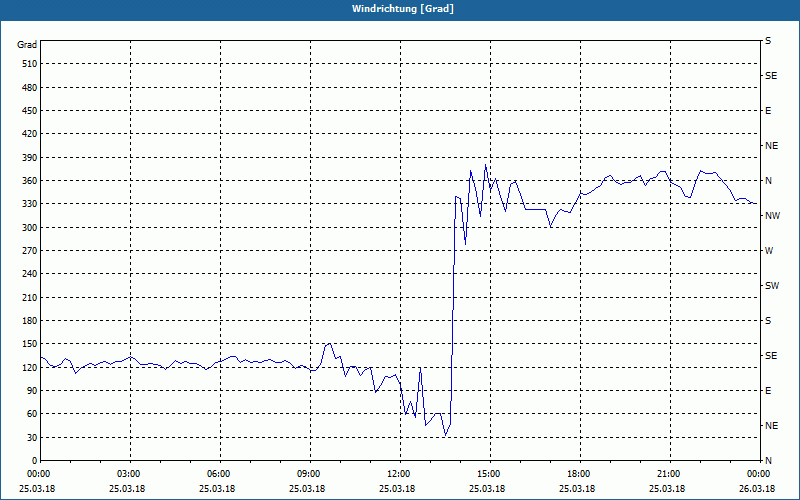Click the 30 y-axis value

pos(32,437)
